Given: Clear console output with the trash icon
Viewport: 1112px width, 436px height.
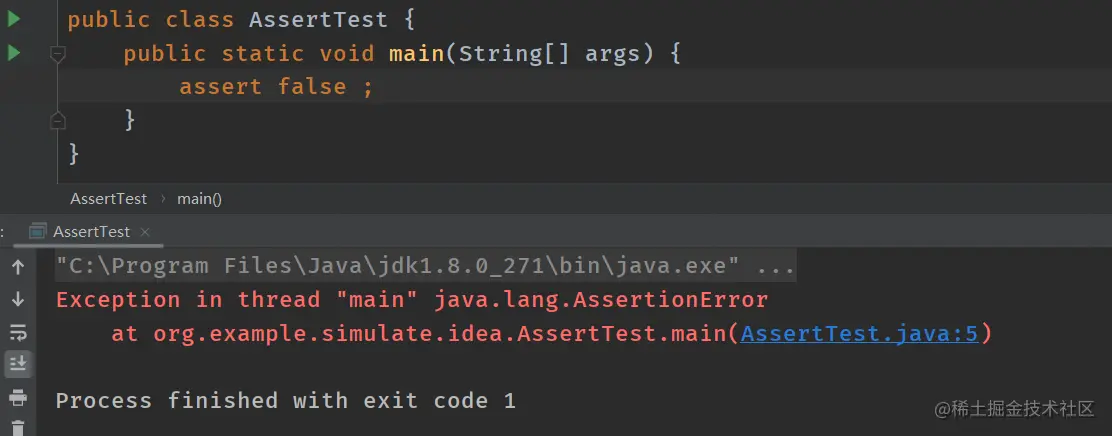Looking at the screenshot, I should (x=18, y=427).
